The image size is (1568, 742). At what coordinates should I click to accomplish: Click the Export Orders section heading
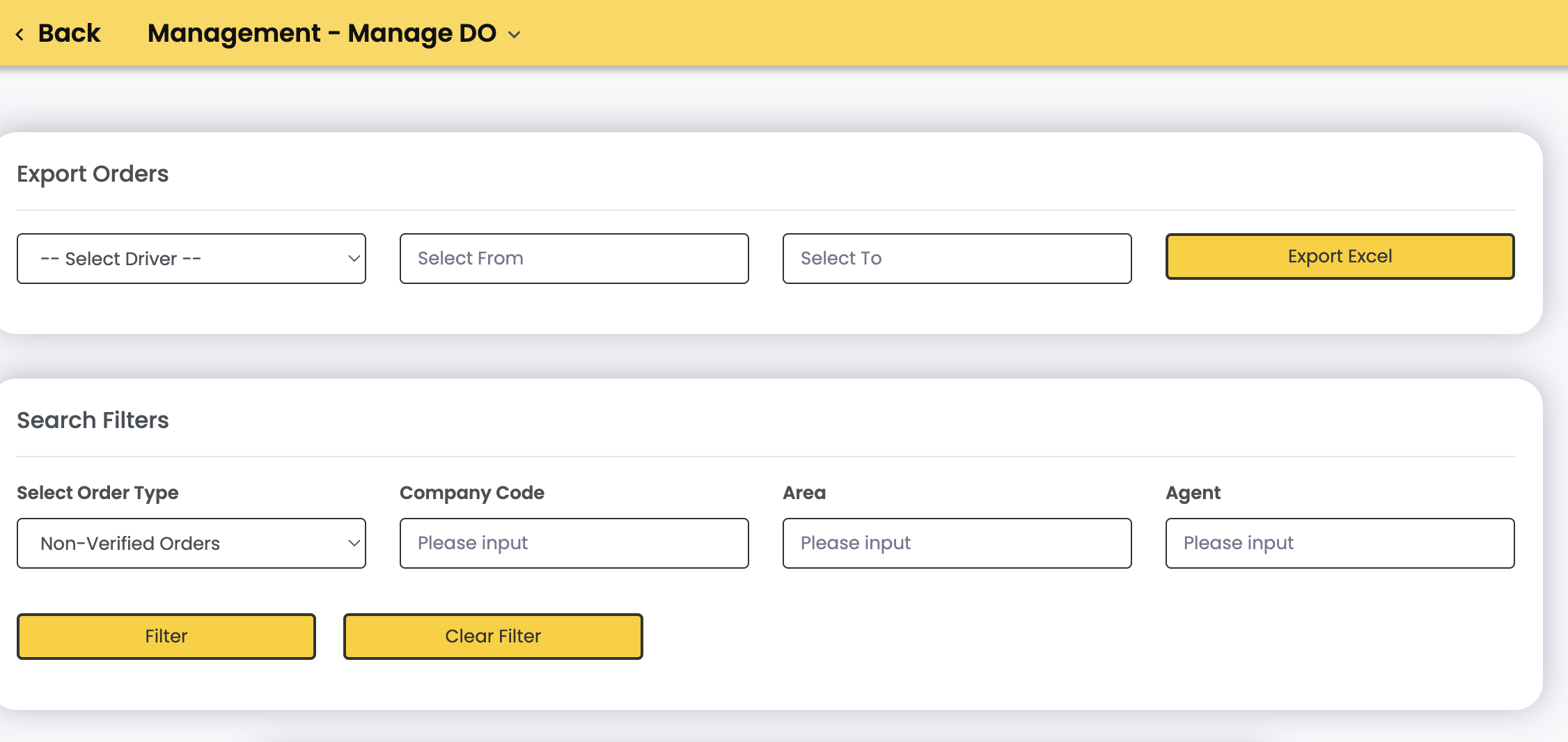coord(93,174)
